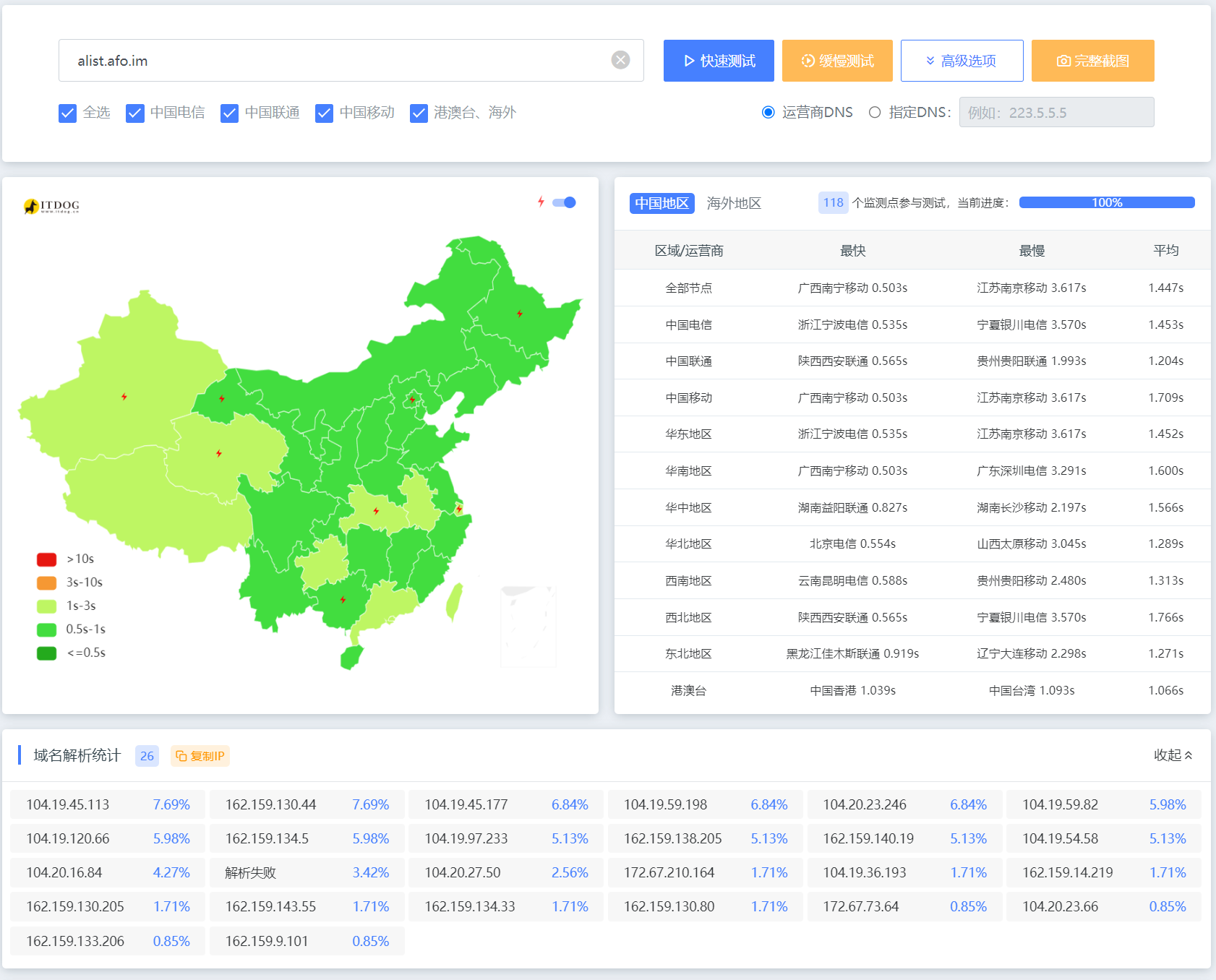Click 云南昆明电信 0.588s cell
Image resolution: width=1216 pixels, height=980 pixels.
pyautogui.click(x=852, y=580)
